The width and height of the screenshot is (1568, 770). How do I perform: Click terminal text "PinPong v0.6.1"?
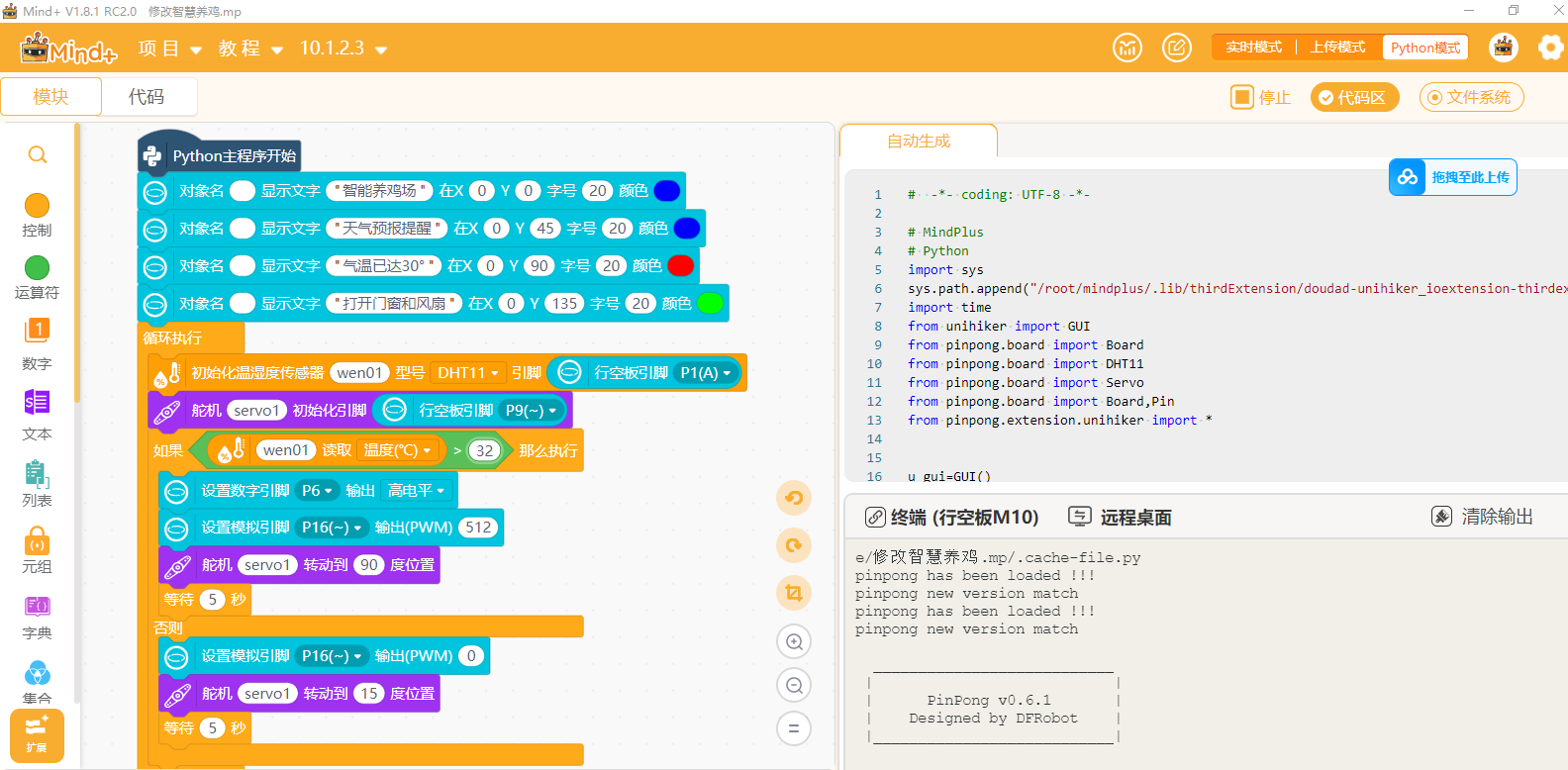[989, 700]
